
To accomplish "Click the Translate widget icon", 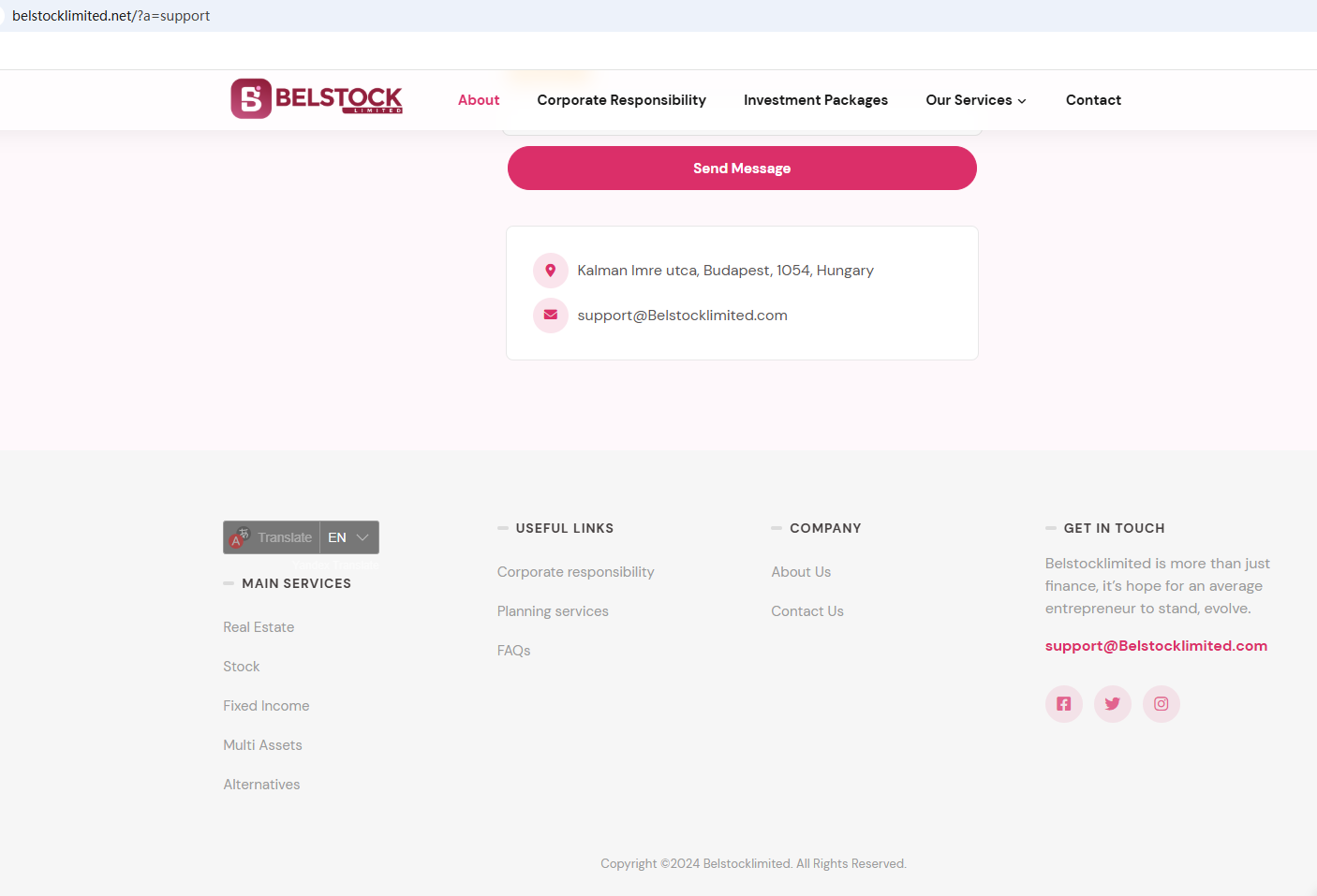I will 240,537.
